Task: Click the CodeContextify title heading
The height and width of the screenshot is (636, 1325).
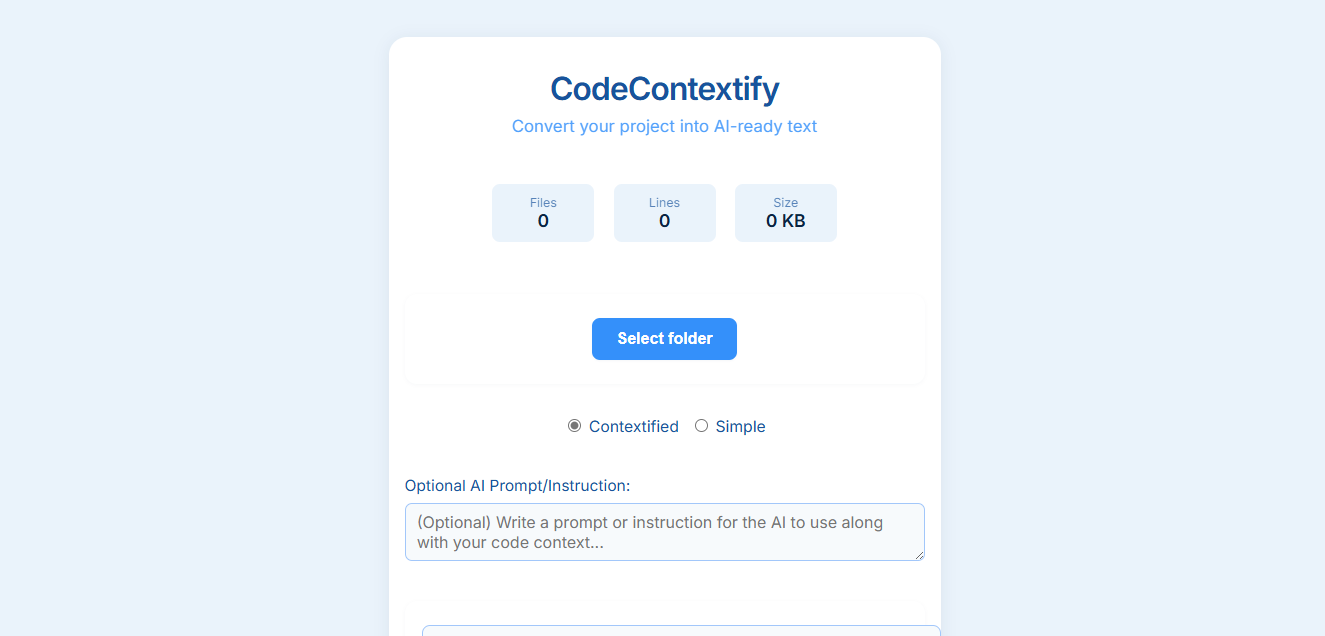Action: pos(664,89)
